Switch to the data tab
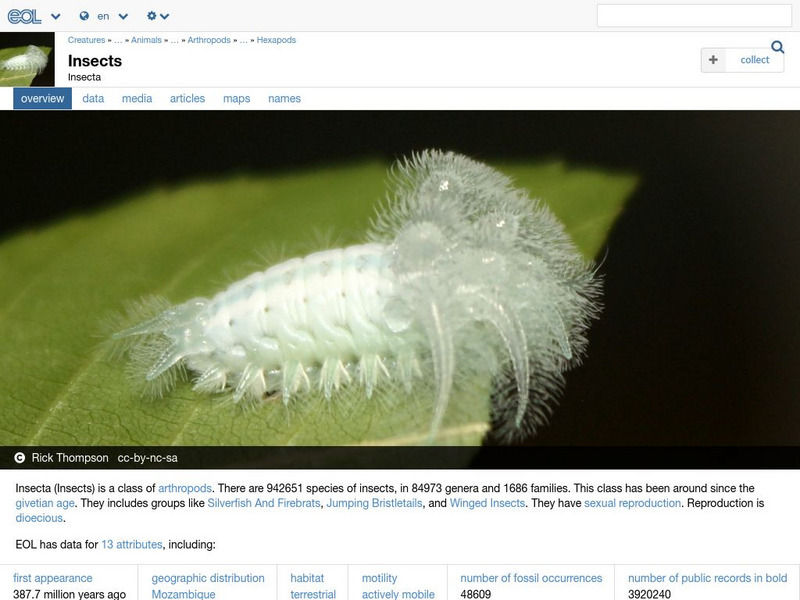800x600 pixels. [91, 98]
